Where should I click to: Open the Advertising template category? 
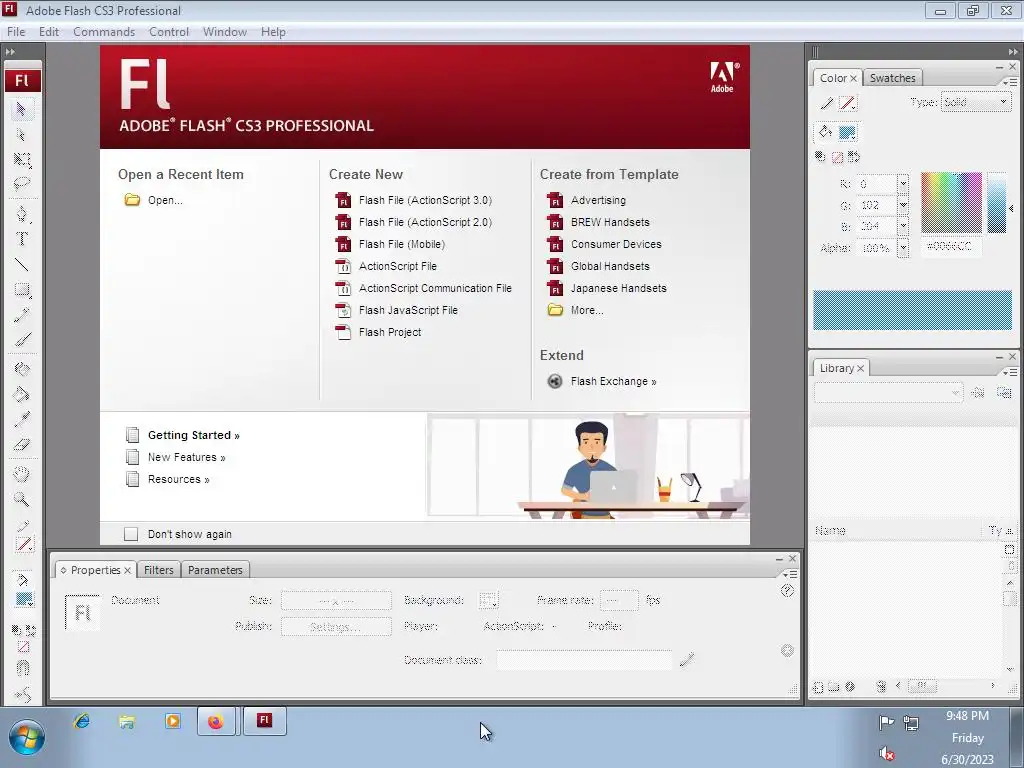[x=598, y=200]
